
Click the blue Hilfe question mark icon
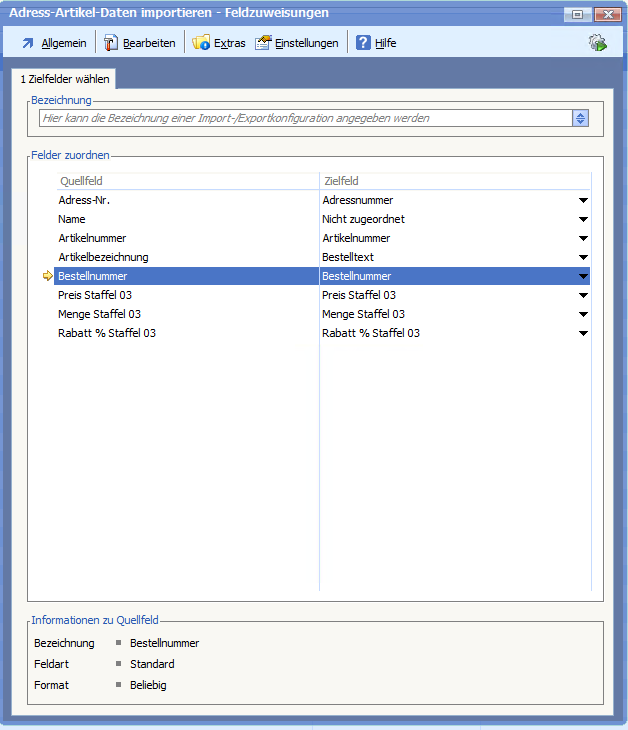point(364,43)
